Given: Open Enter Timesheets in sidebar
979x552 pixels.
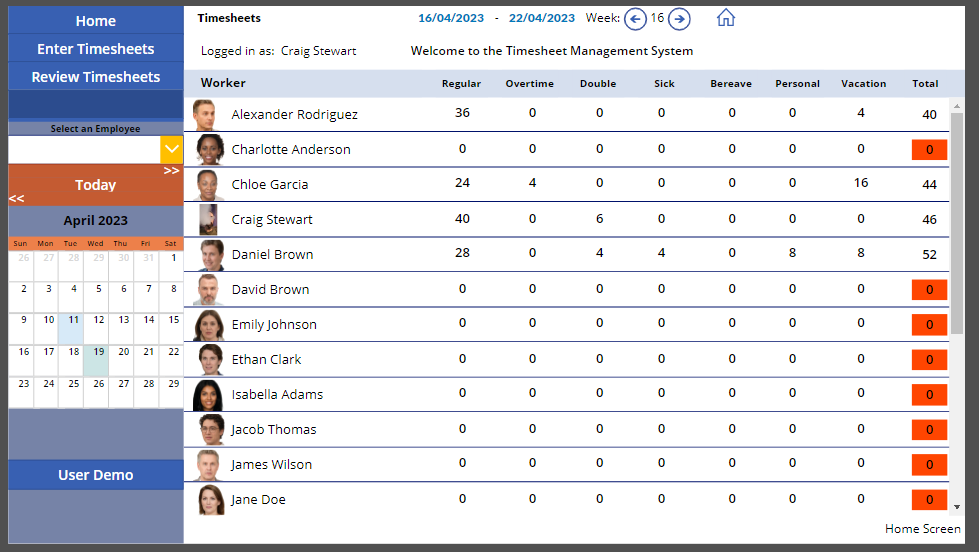Looking at the screenshot, I should [x=96, y=49].
